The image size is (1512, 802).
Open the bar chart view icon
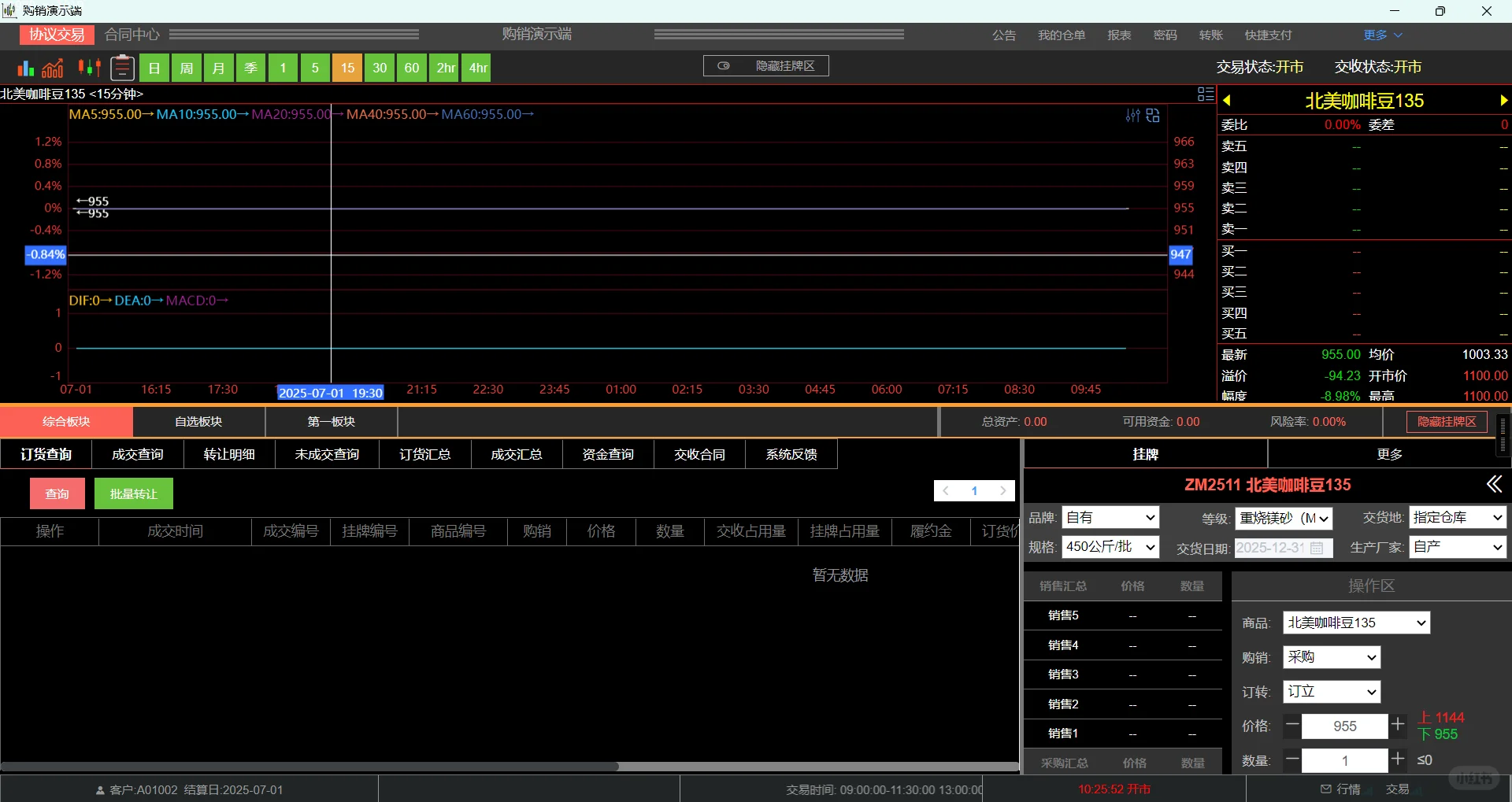pos(26,68)
